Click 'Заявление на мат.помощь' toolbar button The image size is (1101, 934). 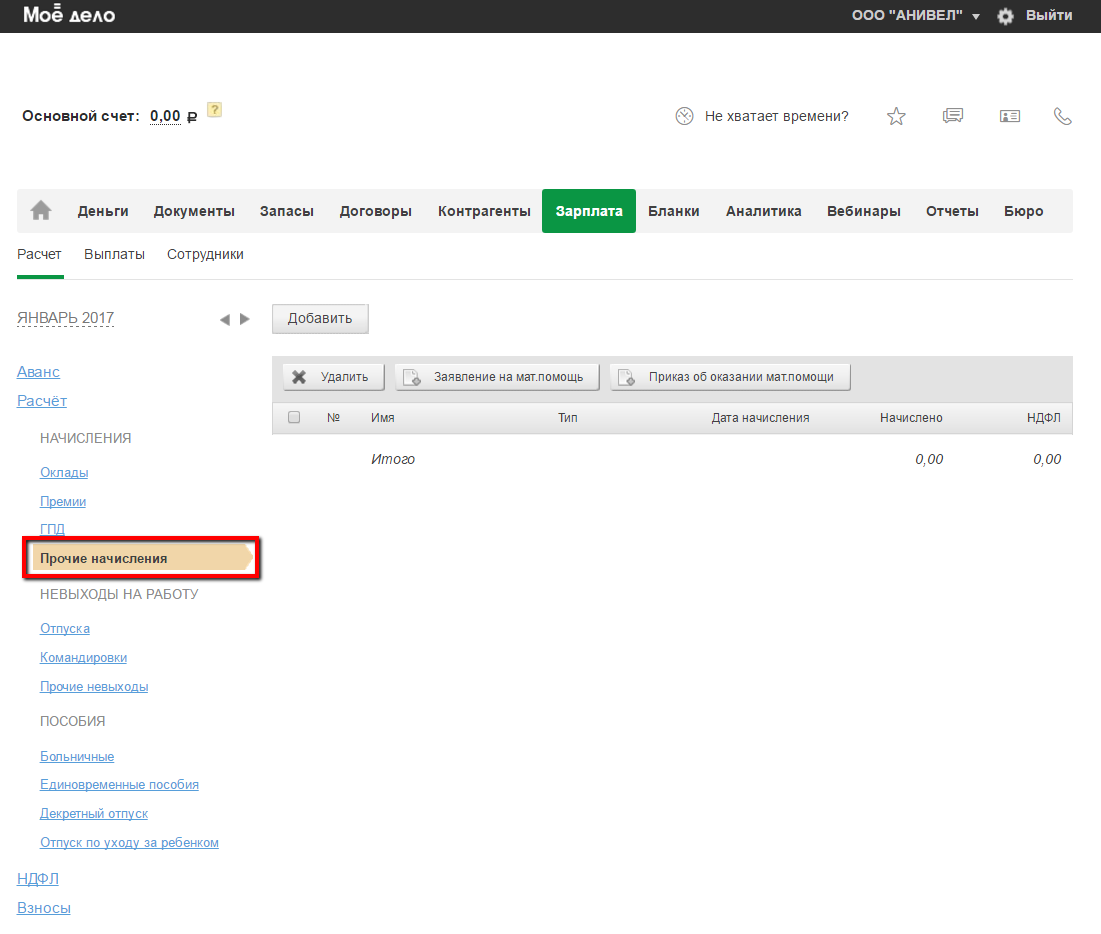(x=497, y=377)
